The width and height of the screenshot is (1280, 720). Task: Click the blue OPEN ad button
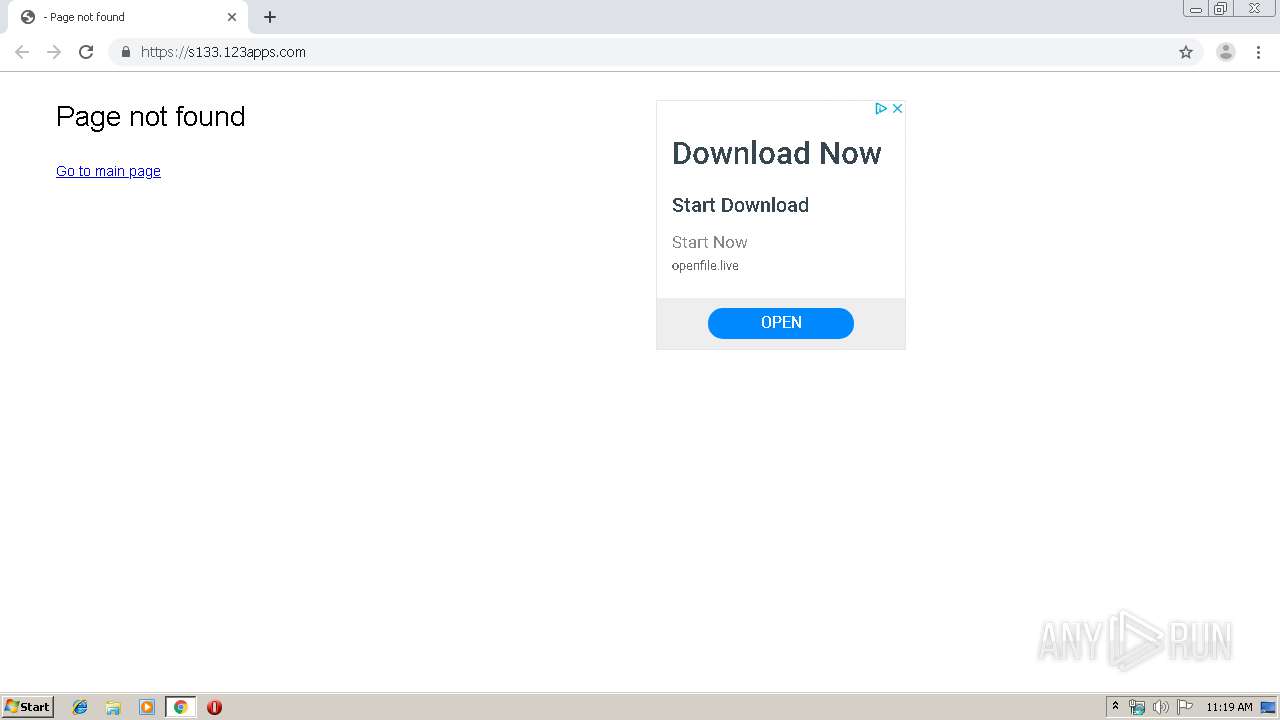point(781,323)
